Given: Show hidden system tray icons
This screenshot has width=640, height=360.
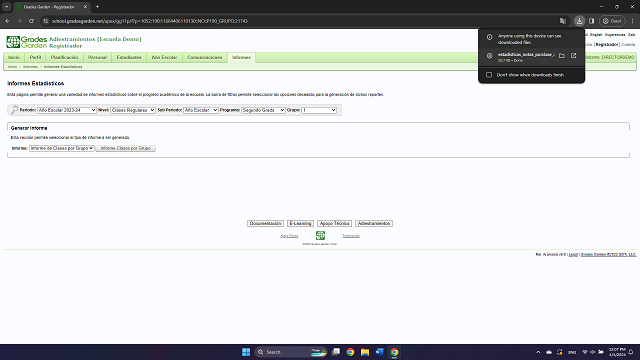Looking at the screenshot, I should click(x=538, y=352).
